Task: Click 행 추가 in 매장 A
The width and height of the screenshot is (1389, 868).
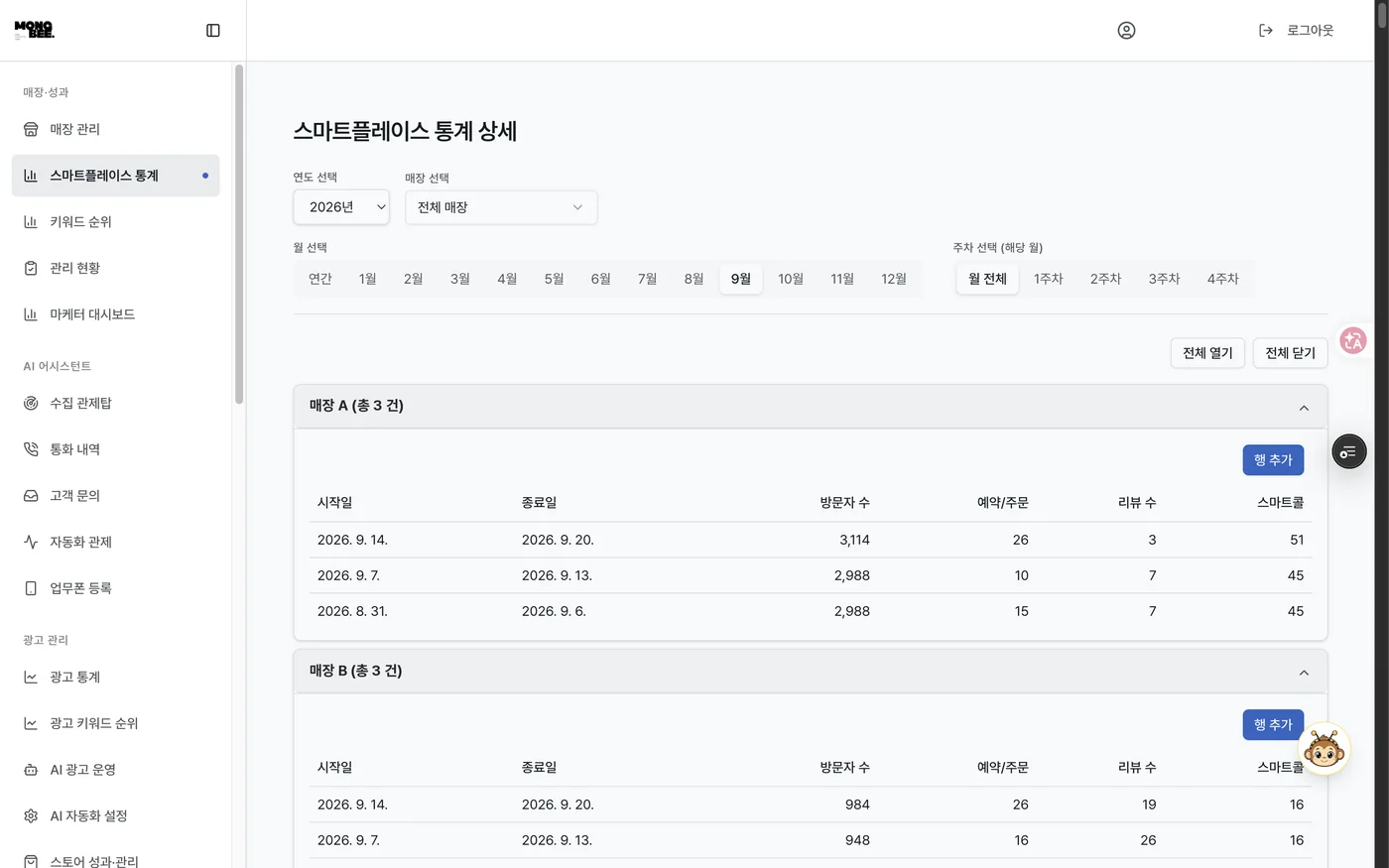Action: [1273, 460]
